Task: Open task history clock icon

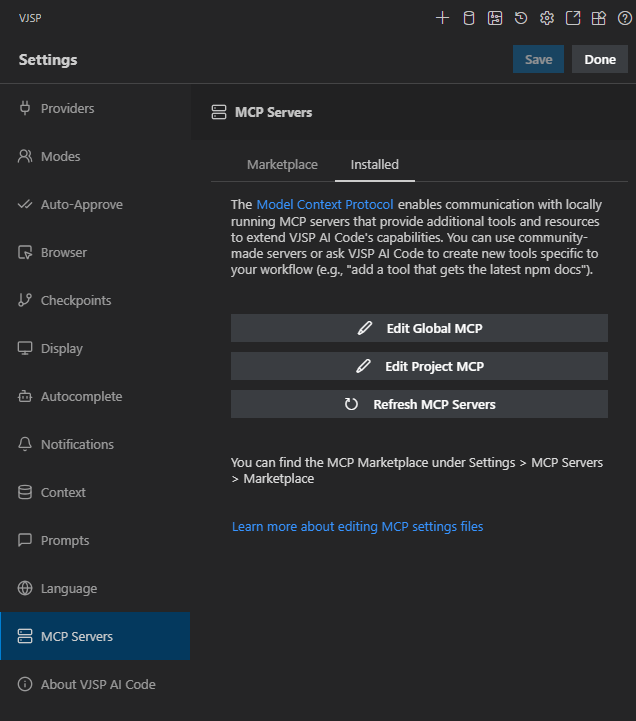Action: (x=521, y=18)
